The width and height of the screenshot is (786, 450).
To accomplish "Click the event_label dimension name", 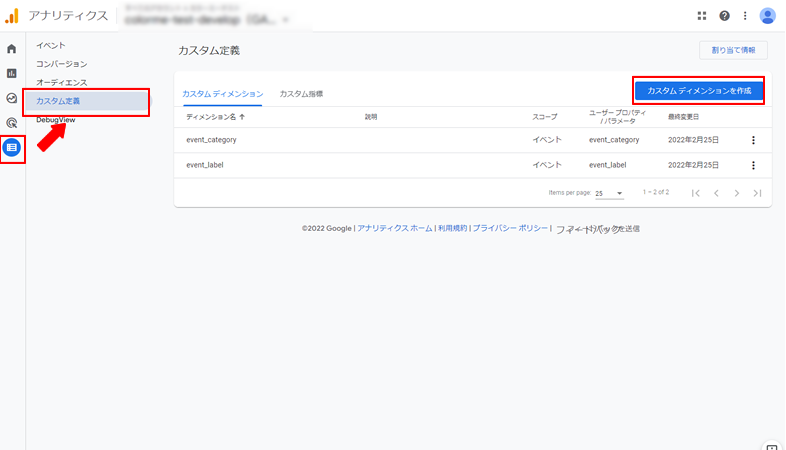I will click(x=205, y=165).
